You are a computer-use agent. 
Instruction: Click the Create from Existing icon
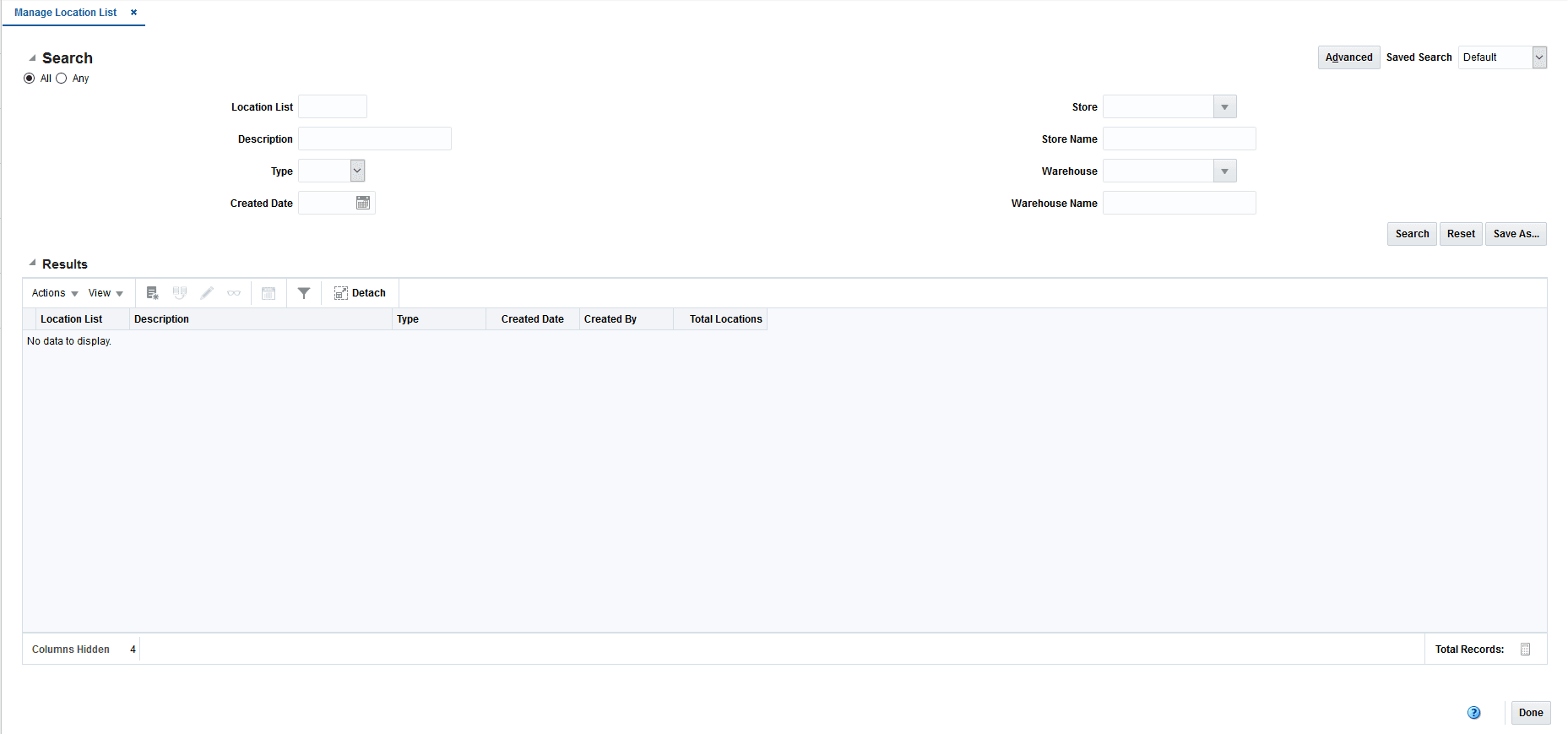(180, 293)
